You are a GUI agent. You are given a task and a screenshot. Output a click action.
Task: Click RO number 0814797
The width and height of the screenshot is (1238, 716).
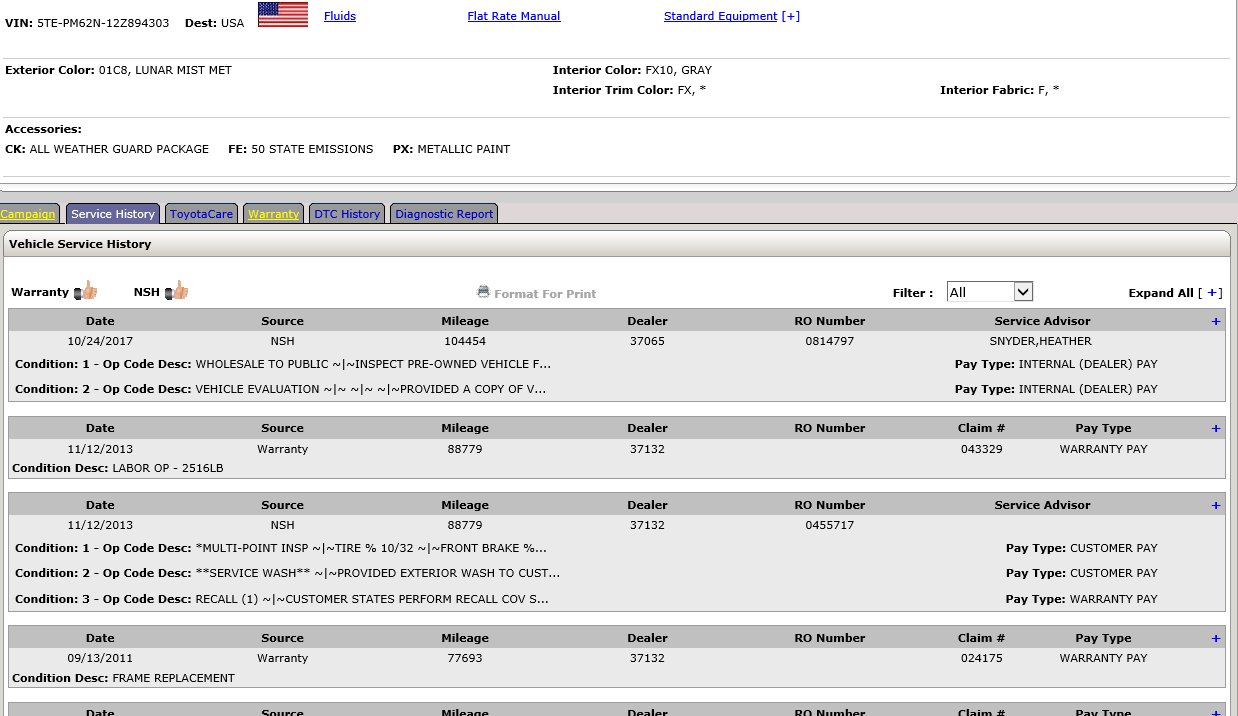point(829,341)
